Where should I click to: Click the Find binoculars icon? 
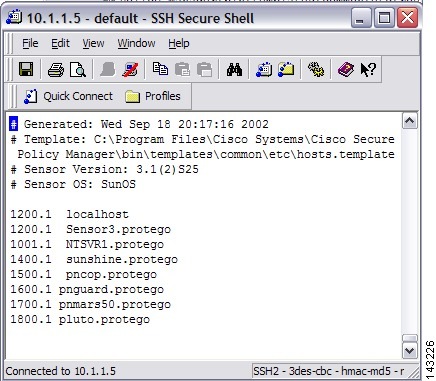click(x=234, y=69)
